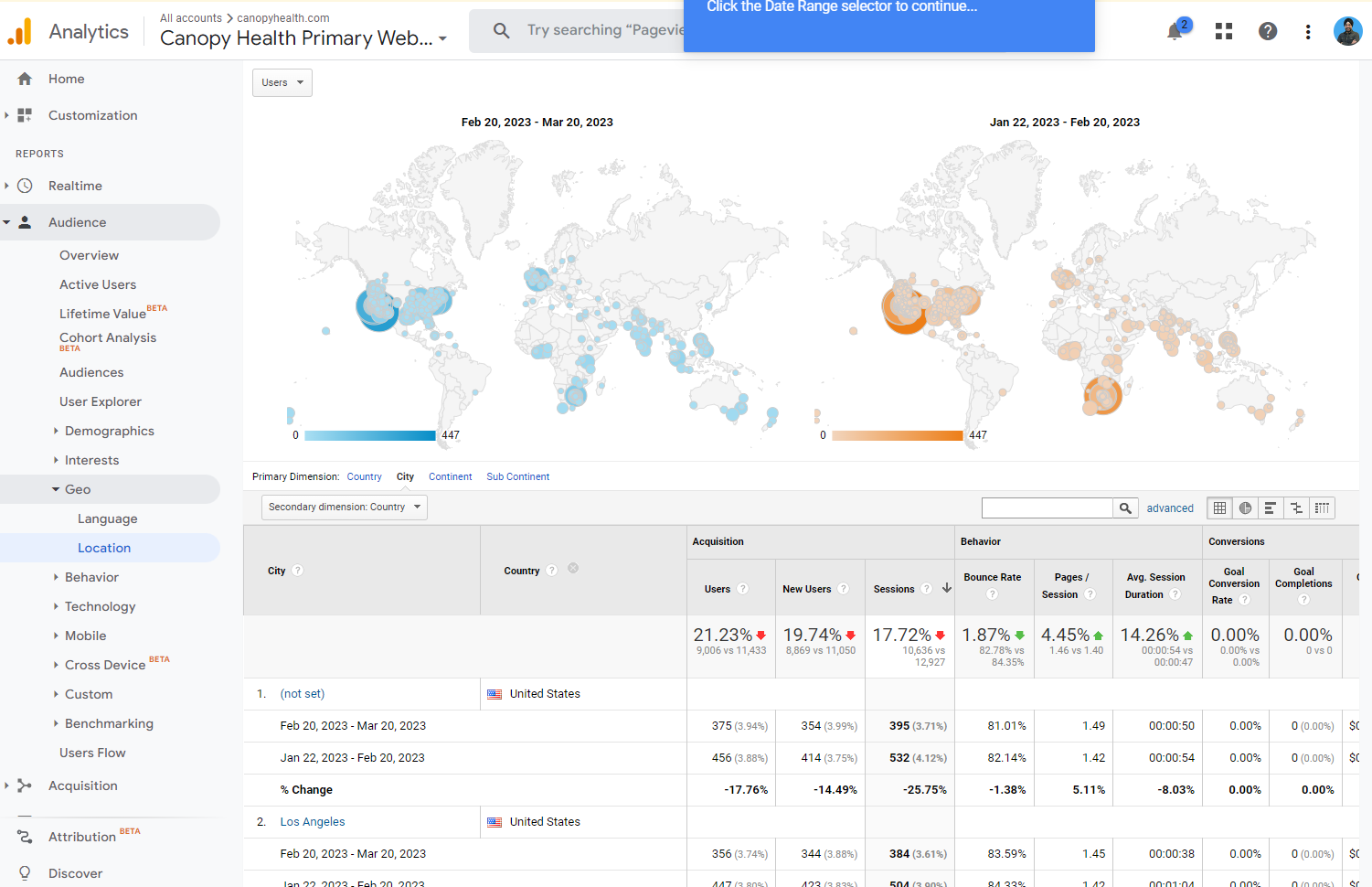Switch to pie chart percentage view
The image size is (1372, 887).
tap(1245, 508)
